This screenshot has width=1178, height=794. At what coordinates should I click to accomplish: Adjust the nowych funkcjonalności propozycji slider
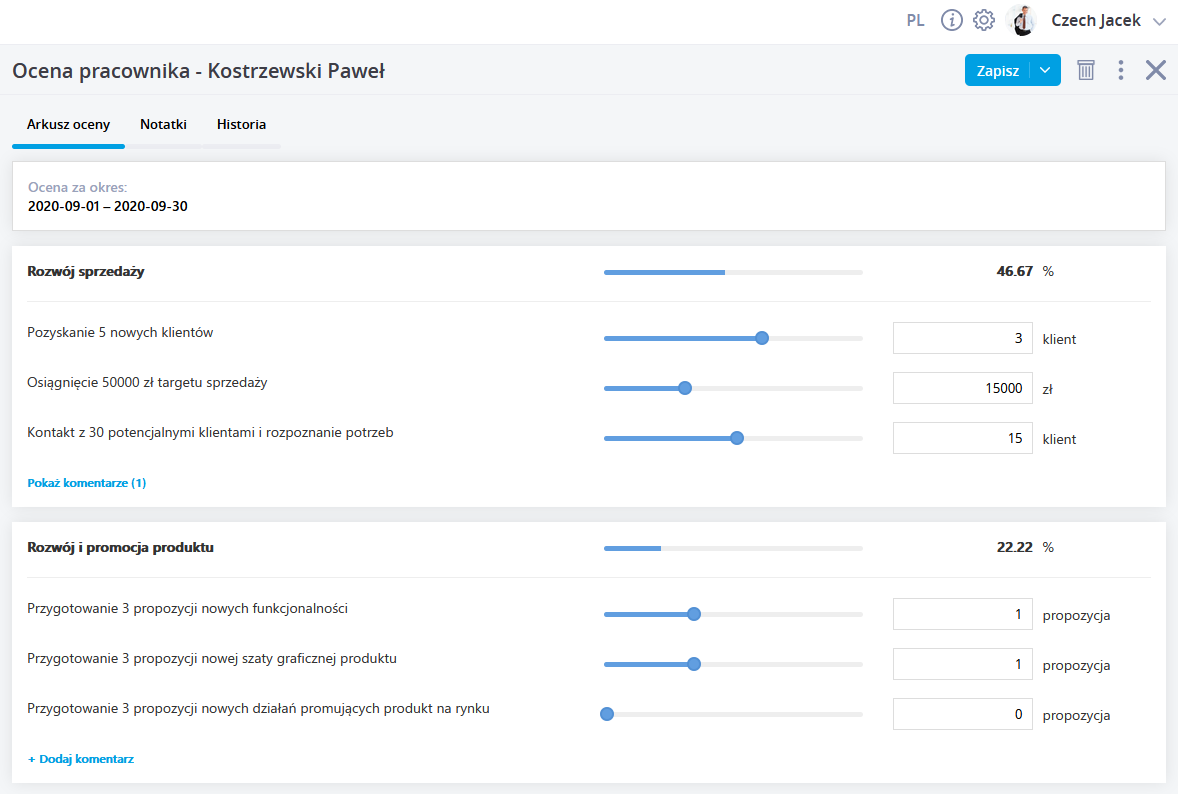733,614
